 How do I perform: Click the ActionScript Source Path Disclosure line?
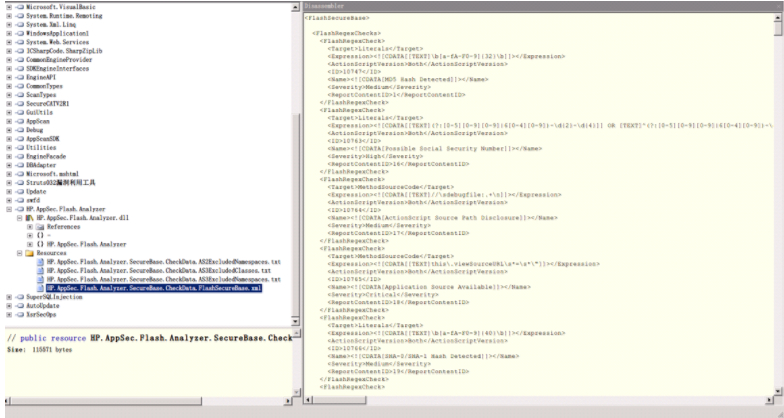(442, 218)
